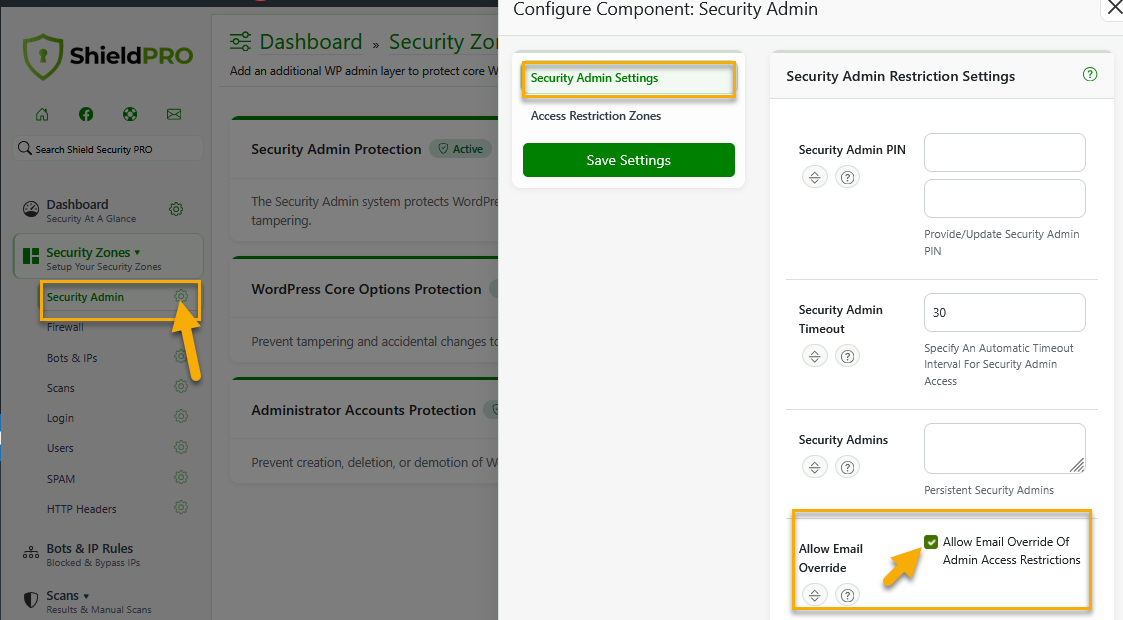Open help icon for Security Admin PIN
The width and height of the screenshot is (1123, 620).
(847, 178)
